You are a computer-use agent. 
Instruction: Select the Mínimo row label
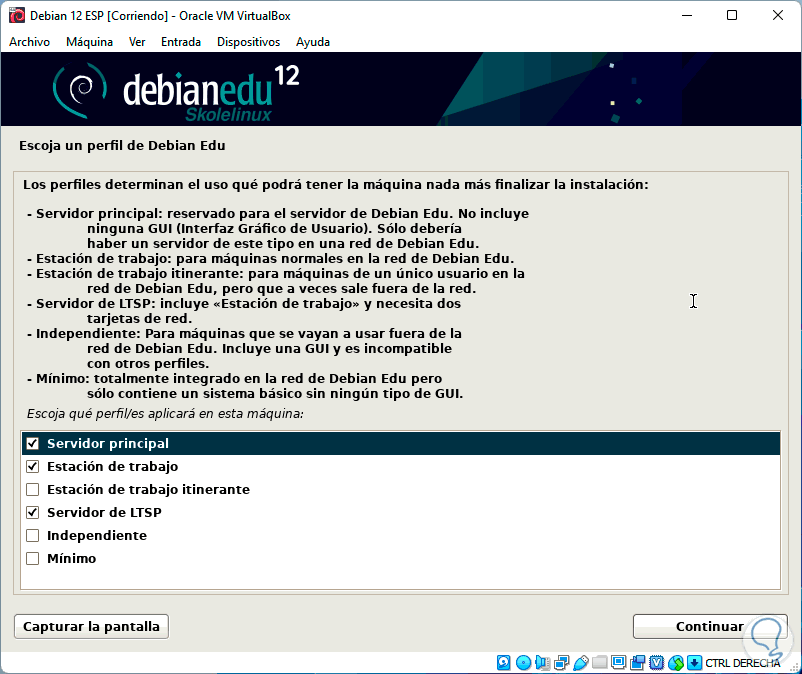pos(72,558)
